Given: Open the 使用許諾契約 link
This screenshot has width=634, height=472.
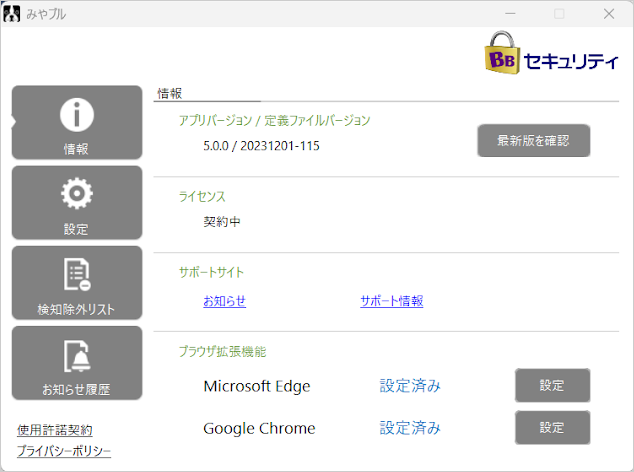Looking at the screenshot, I should (55, 430).
